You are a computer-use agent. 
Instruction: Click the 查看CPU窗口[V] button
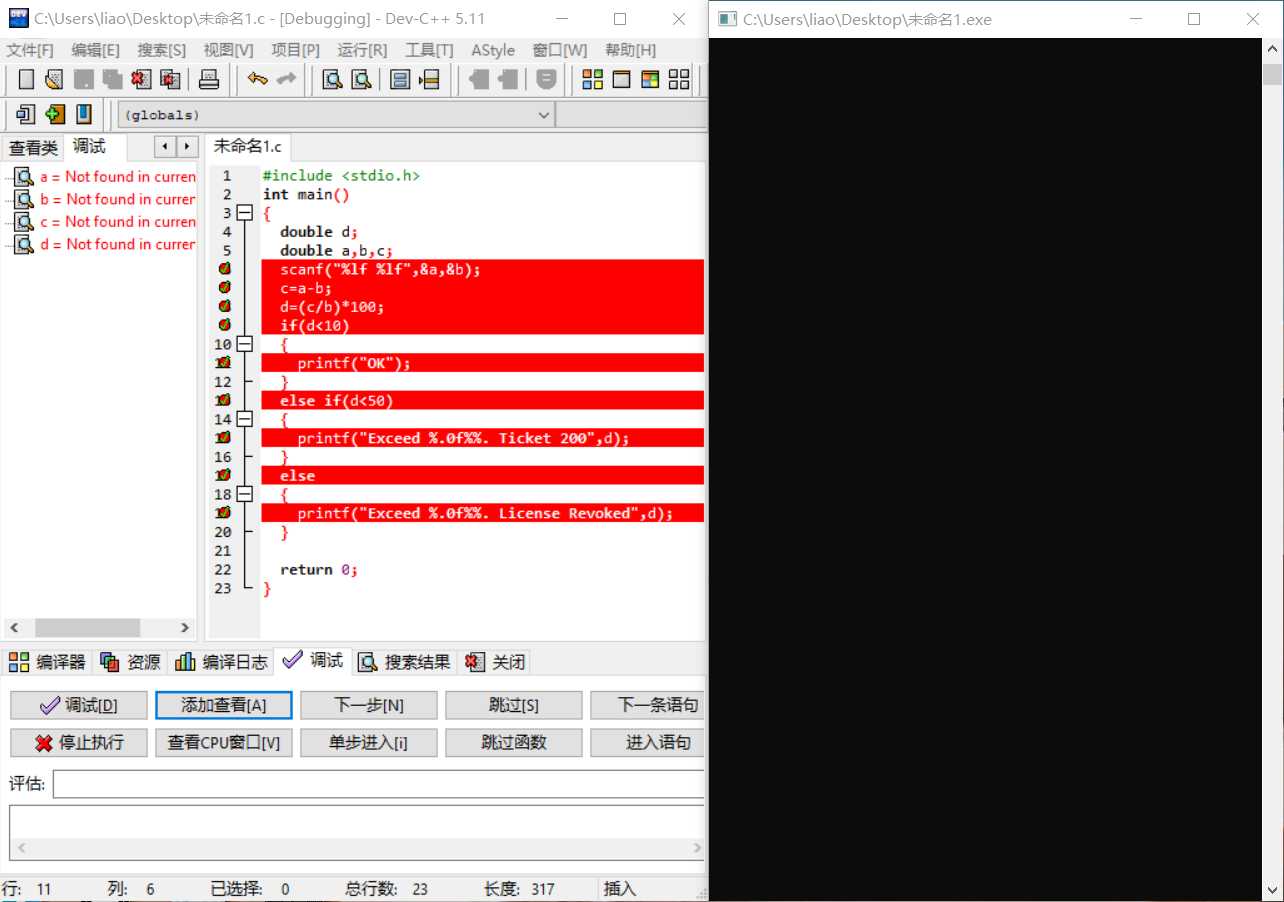click(x=224, y=742)
